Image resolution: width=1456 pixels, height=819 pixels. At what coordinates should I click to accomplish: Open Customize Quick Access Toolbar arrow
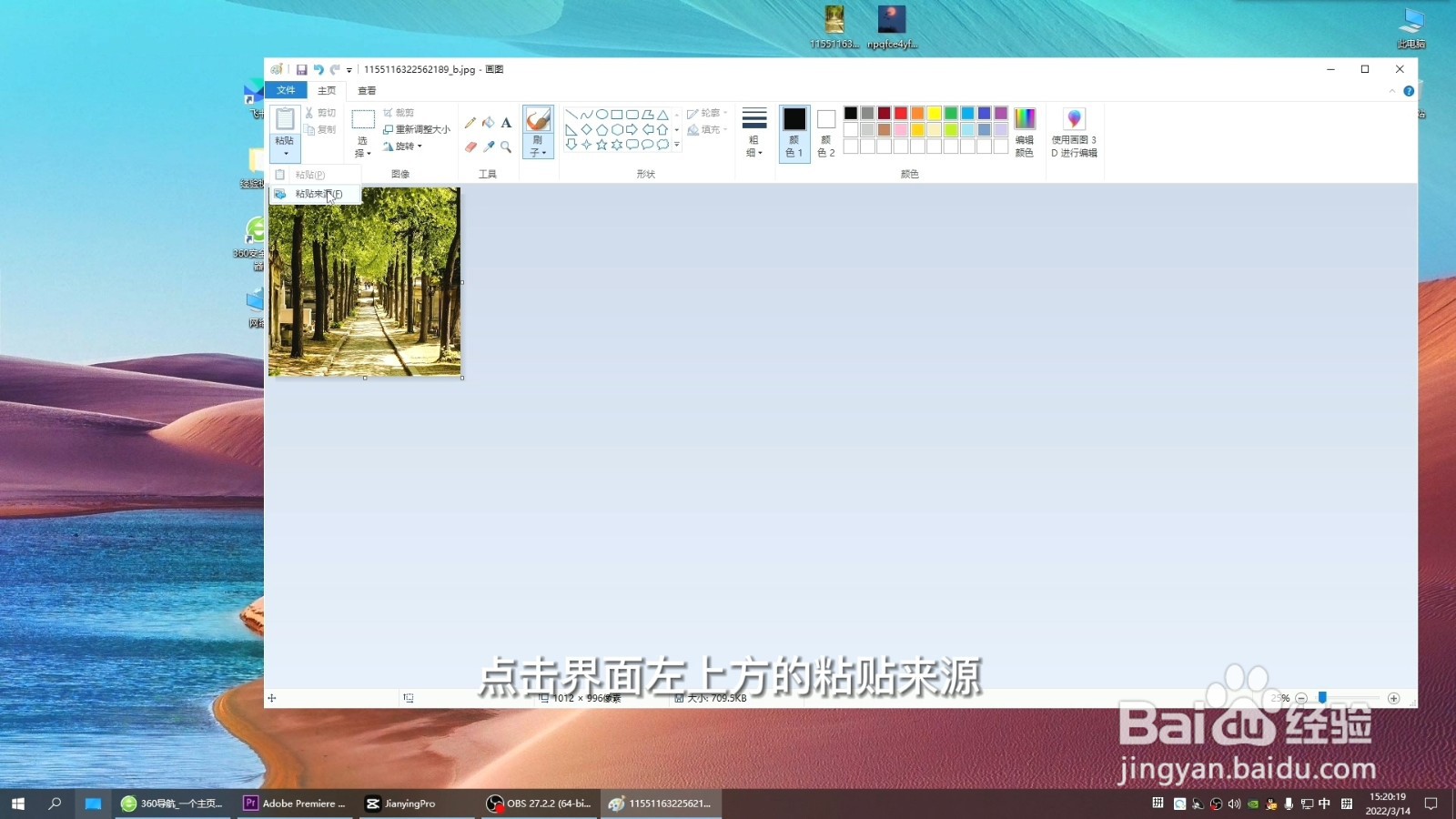[x=349, y=70]
